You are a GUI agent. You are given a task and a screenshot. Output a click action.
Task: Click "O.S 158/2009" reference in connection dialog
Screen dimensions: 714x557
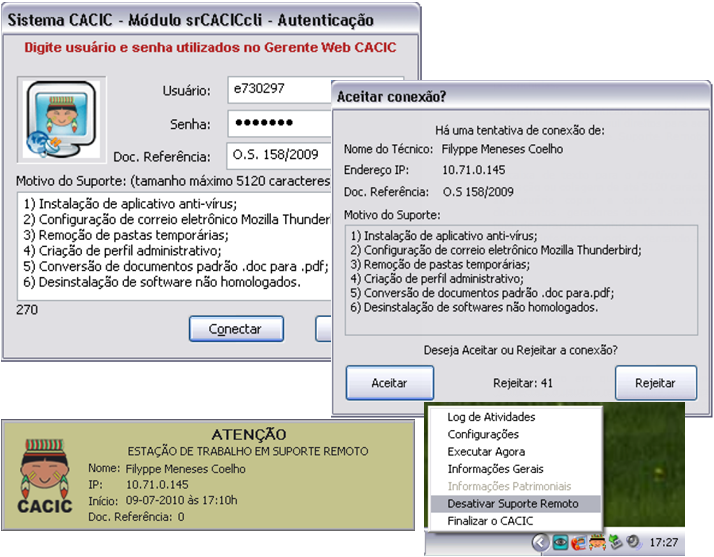(478, 192)
